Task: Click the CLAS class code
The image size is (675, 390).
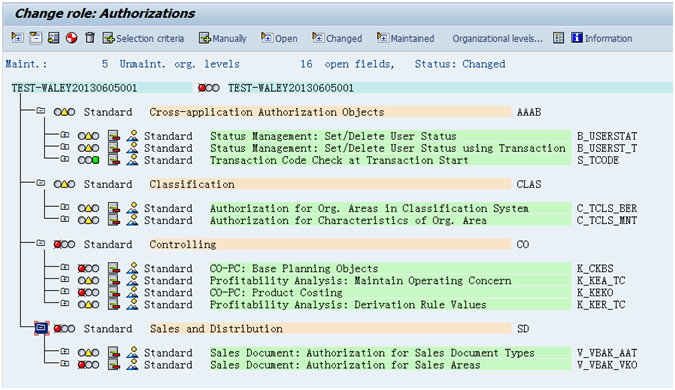Action: pyautogui.click(x=529, y=185)
